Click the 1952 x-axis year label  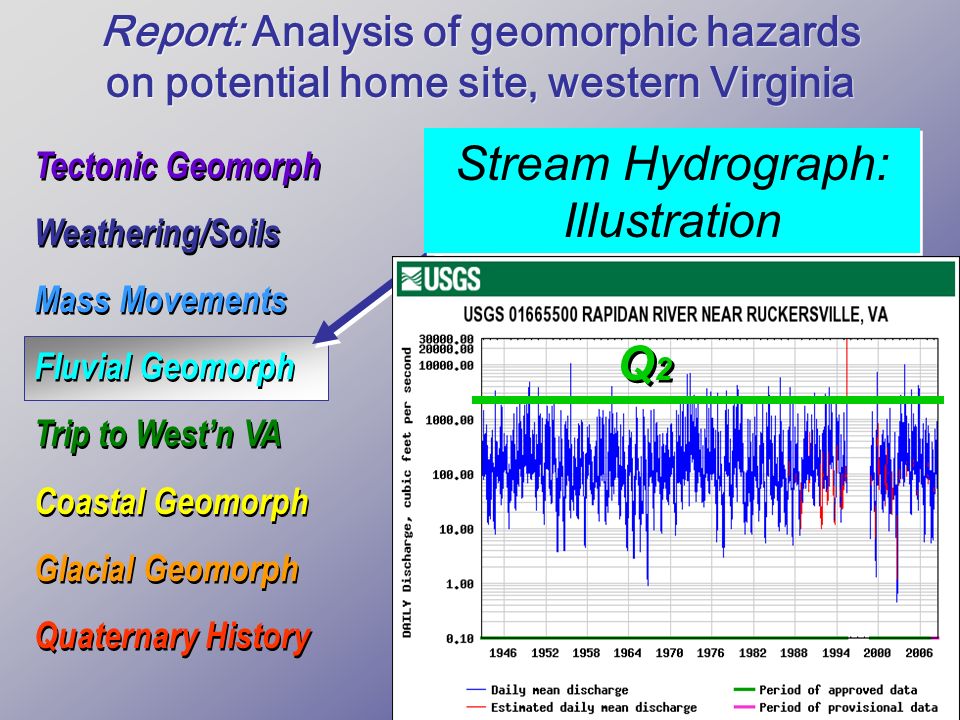(545, 653)
